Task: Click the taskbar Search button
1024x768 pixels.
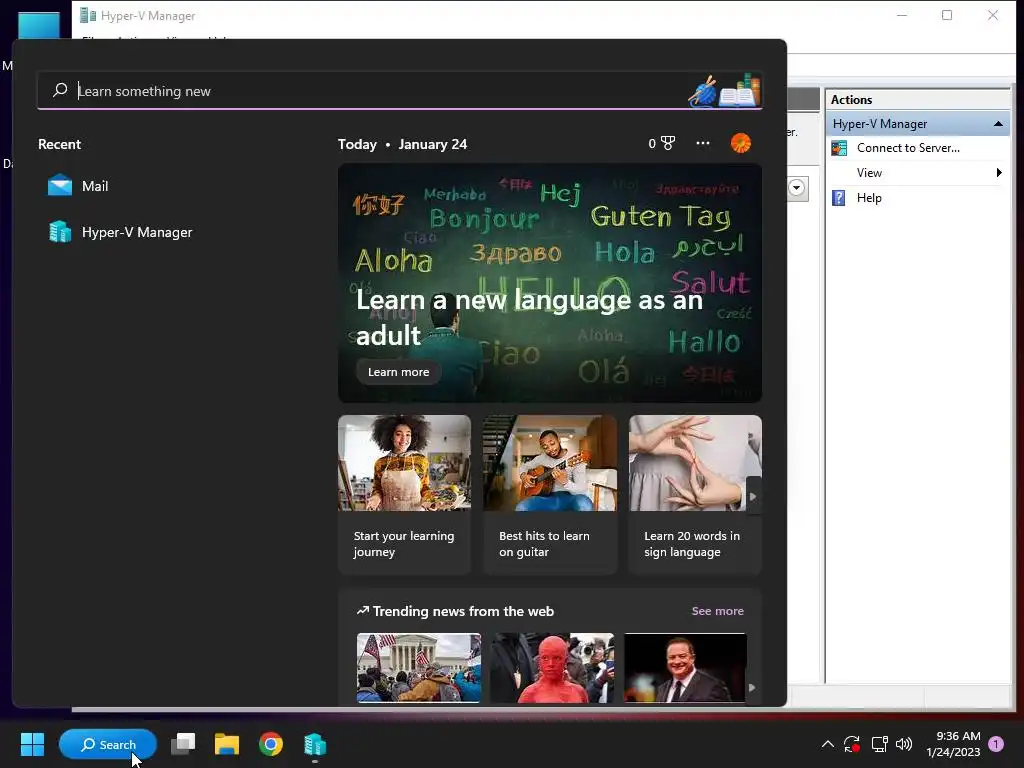Action: (x=108, y=744)
